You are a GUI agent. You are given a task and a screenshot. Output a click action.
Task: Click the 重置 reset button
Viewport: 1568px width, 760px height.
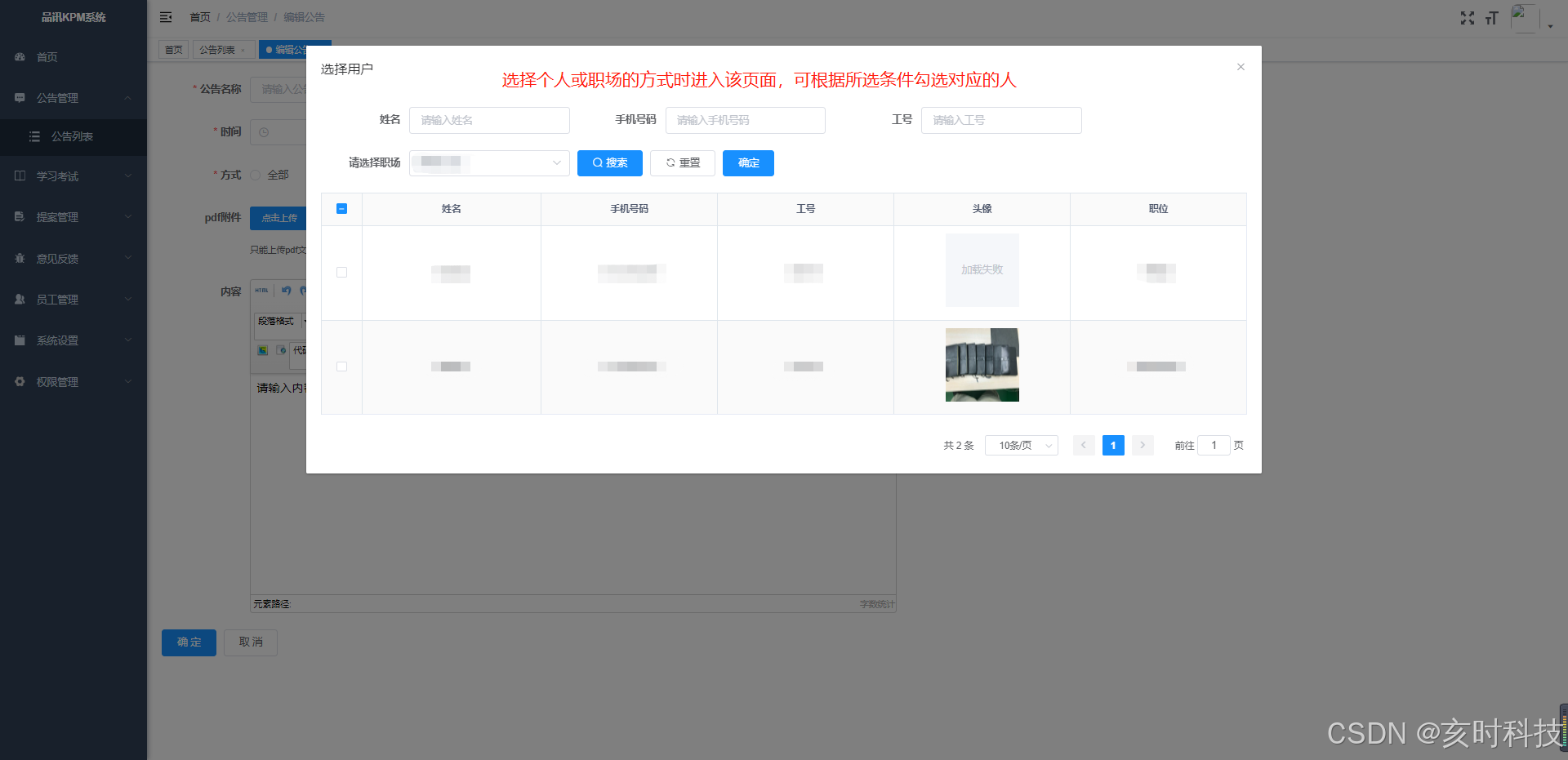(x=682, y=162)
